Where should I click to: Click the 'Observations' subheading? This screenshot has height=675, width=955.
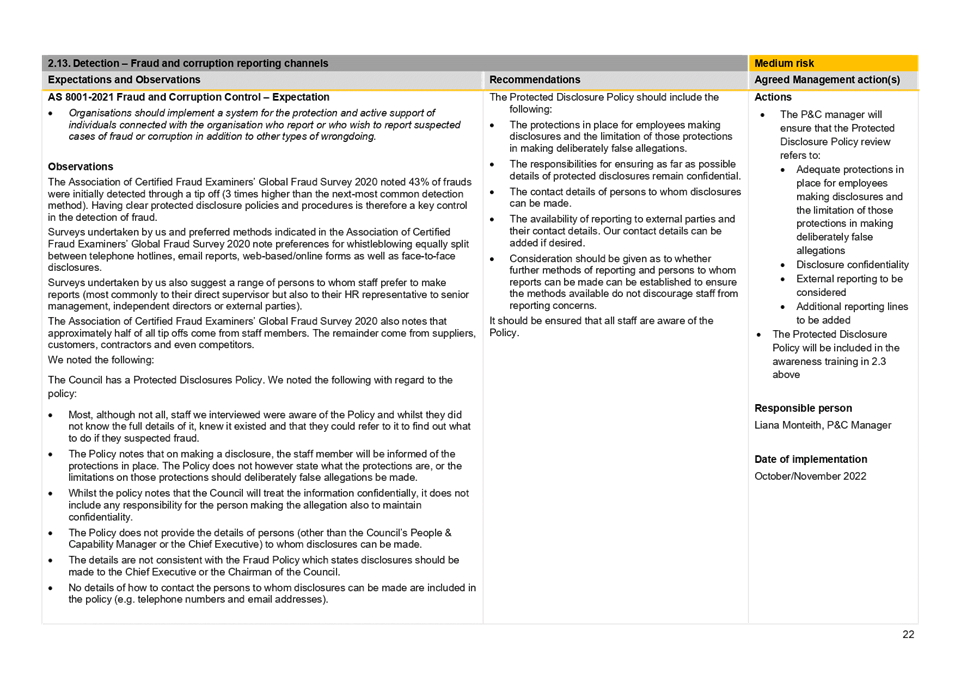[x=80, y=166]
